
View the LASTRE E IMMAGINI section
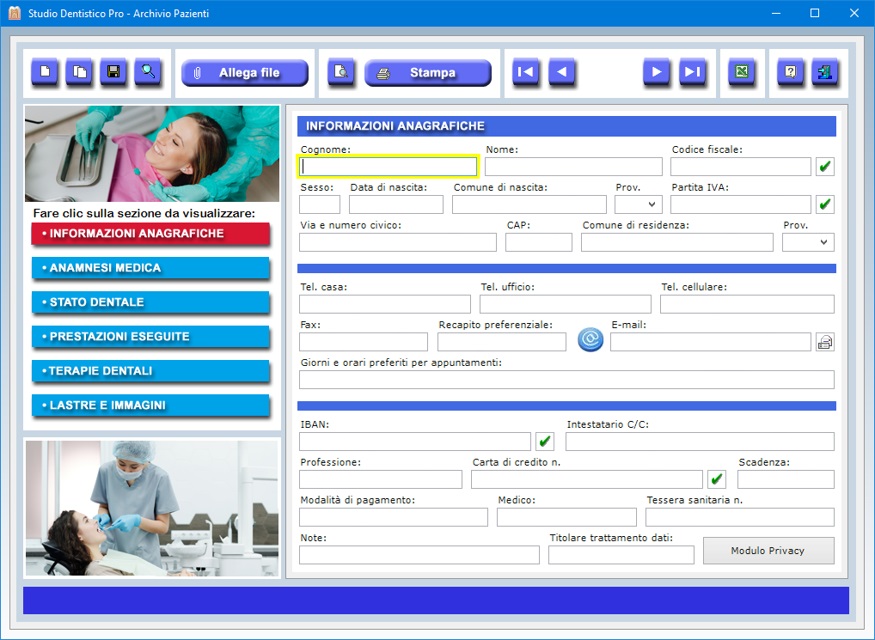(151, 406)
